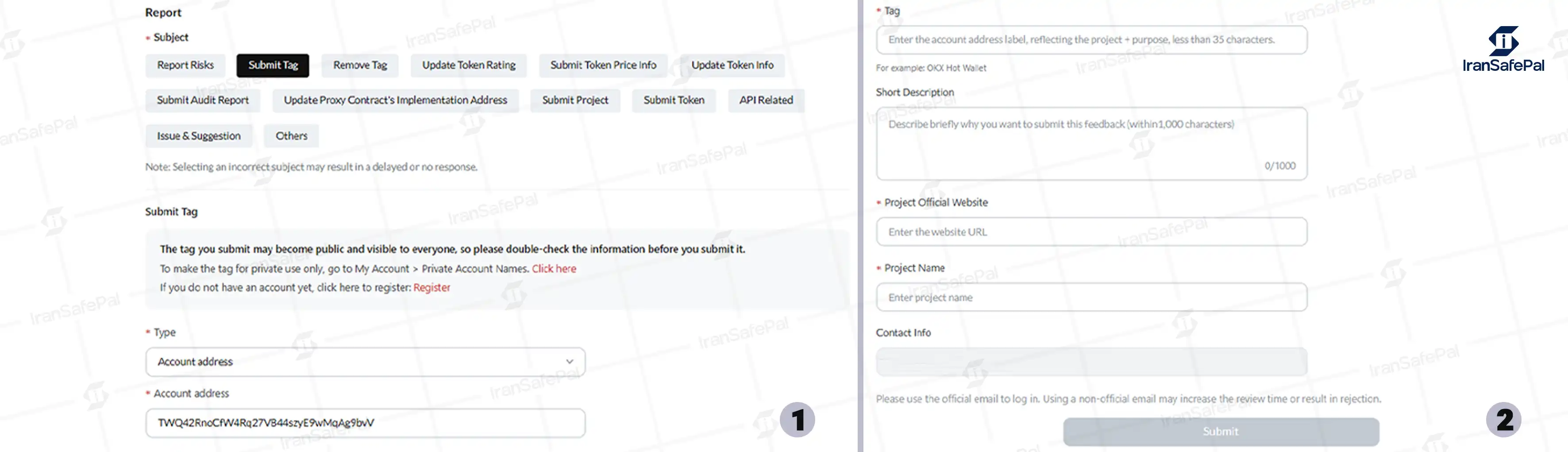Click the Account address input field
1568x452 pixels.
pos(365,423)
